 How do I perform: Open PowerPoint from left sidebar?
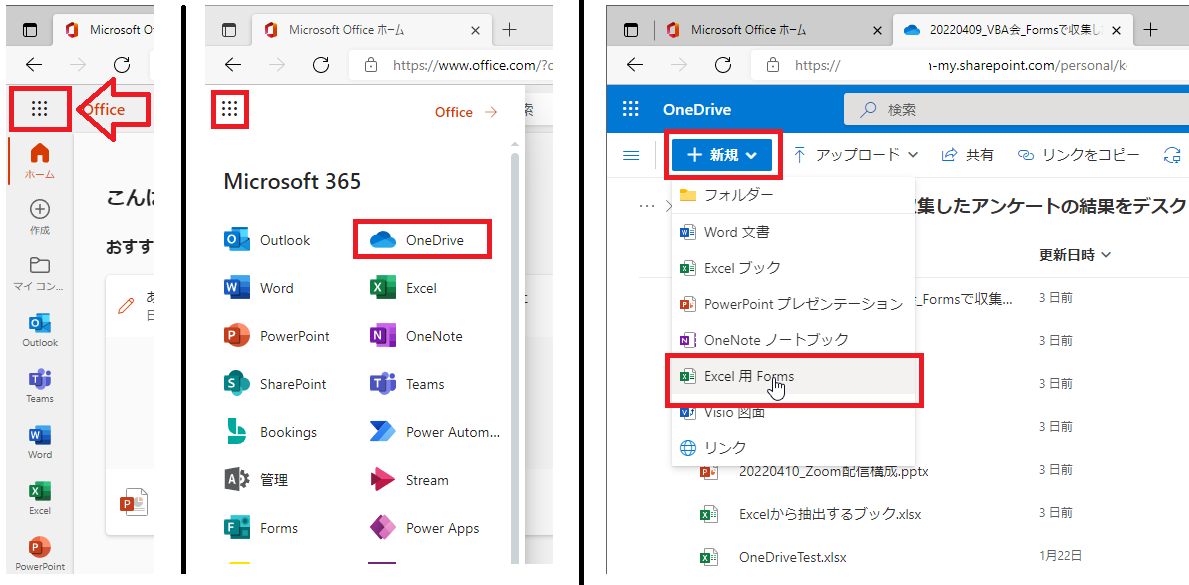click(39, 555)
